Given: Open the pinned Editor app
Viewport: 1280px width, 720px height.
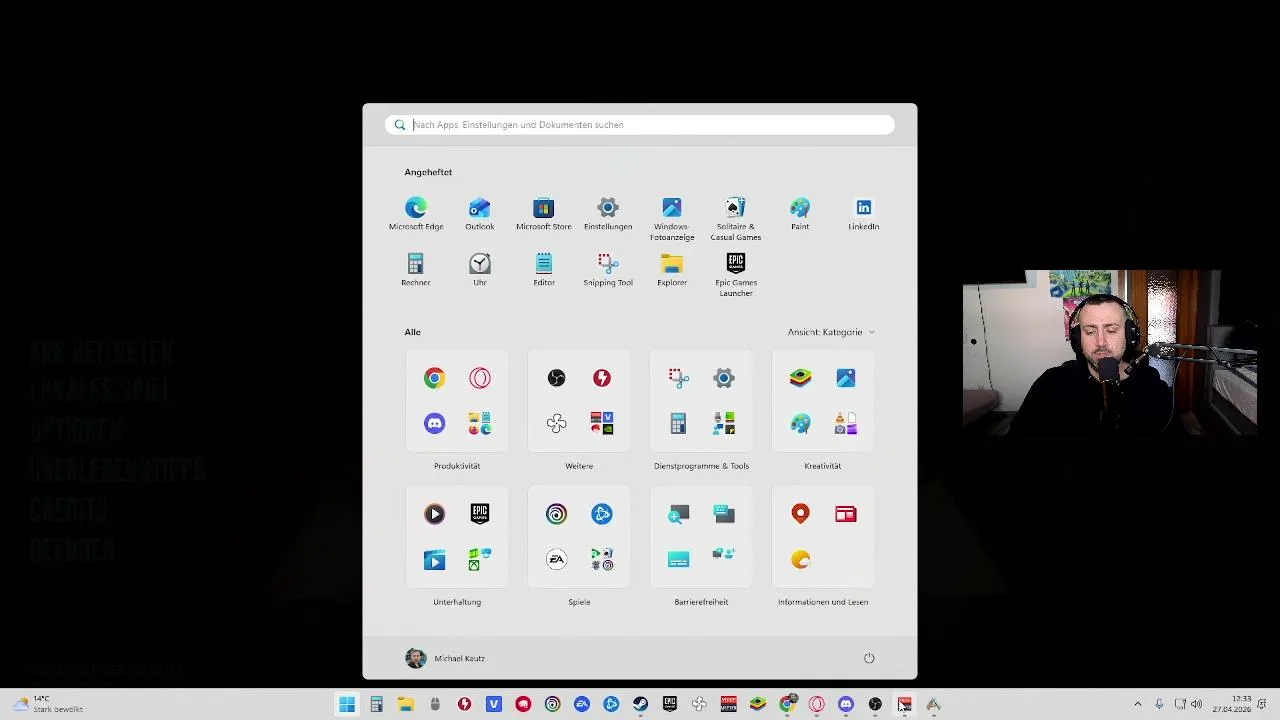Looking at the screenshot, I should click(x=544, y=270).
